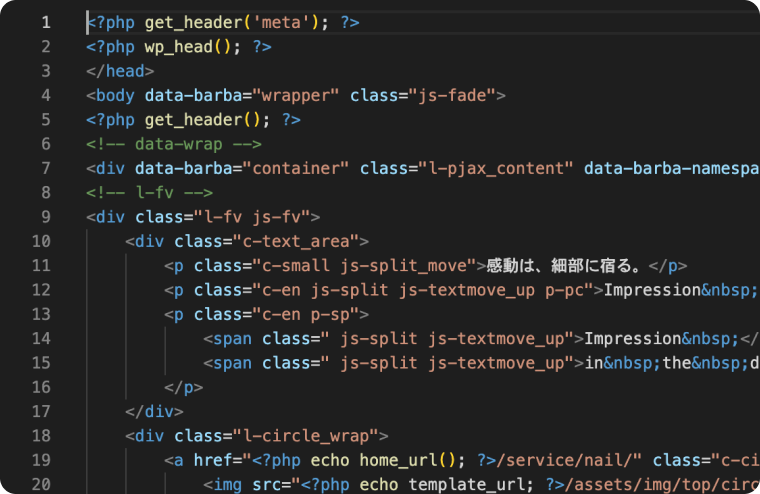The height and width of the screenshot is (494, 760).
Task: Click template_url on line 20
Action: [x=467, y=484]
